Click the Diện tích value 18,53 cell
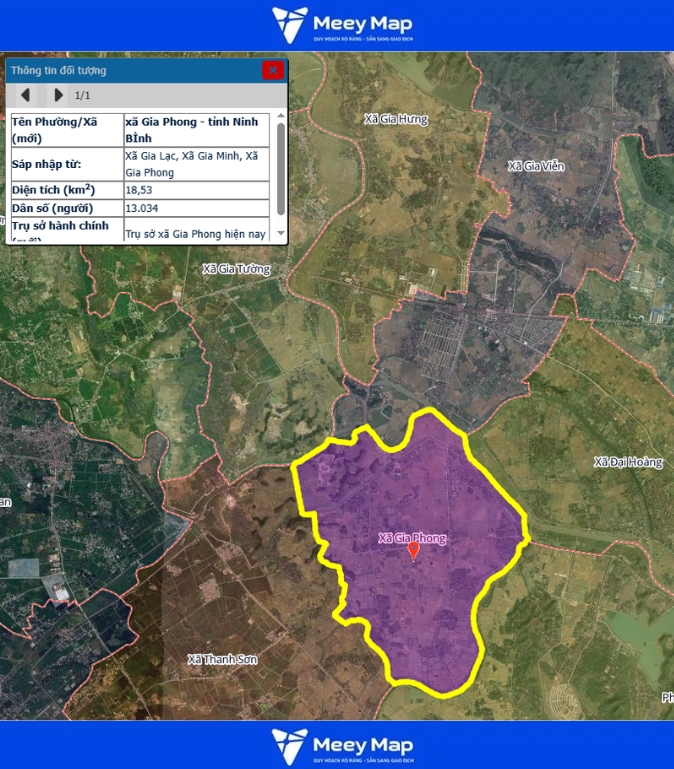Screen dimensions: 674x769 pyautogui.click(x=196, y=189)
